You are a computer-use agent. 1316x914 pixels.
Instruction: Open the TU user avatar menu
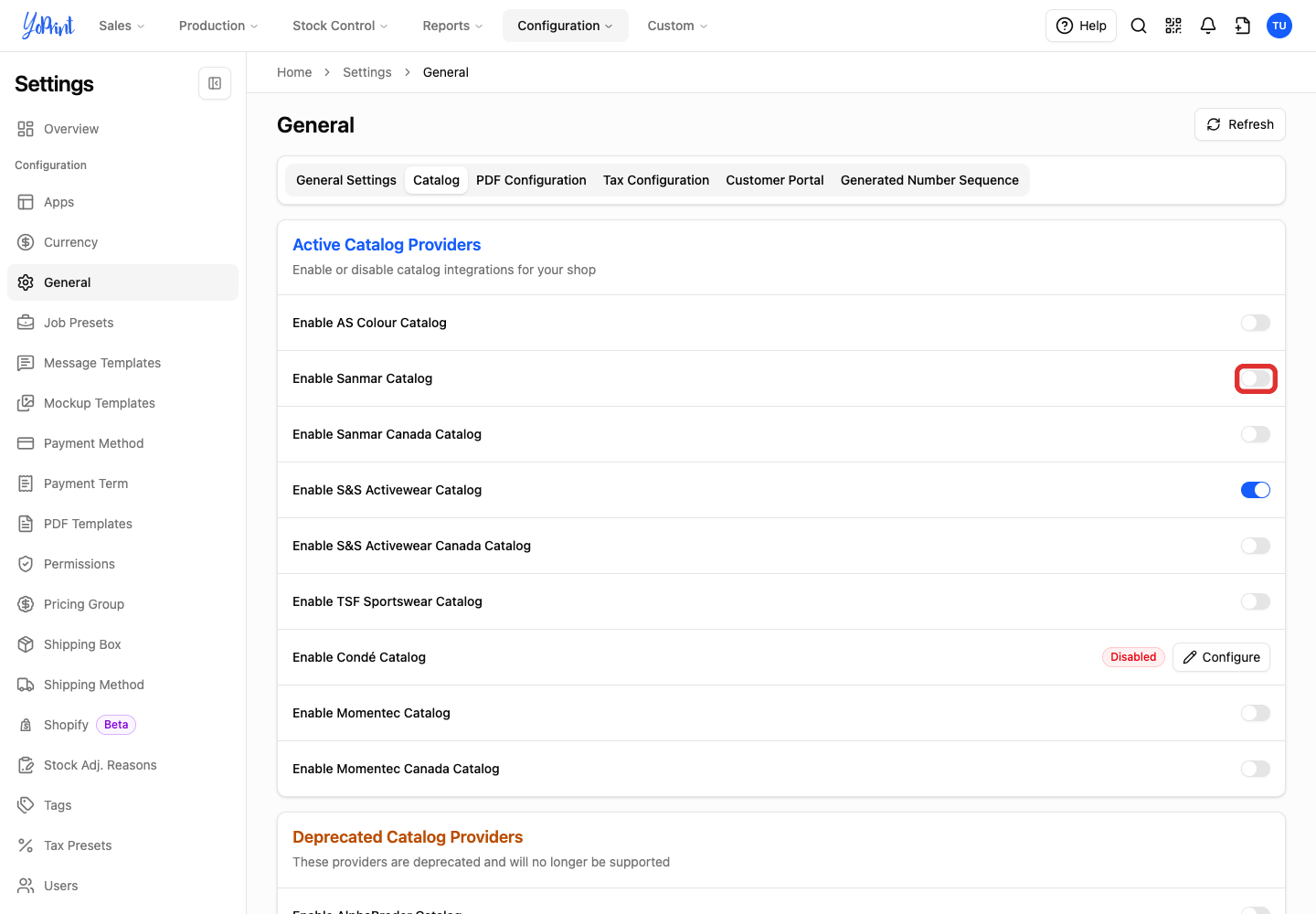coord(1279,26)
